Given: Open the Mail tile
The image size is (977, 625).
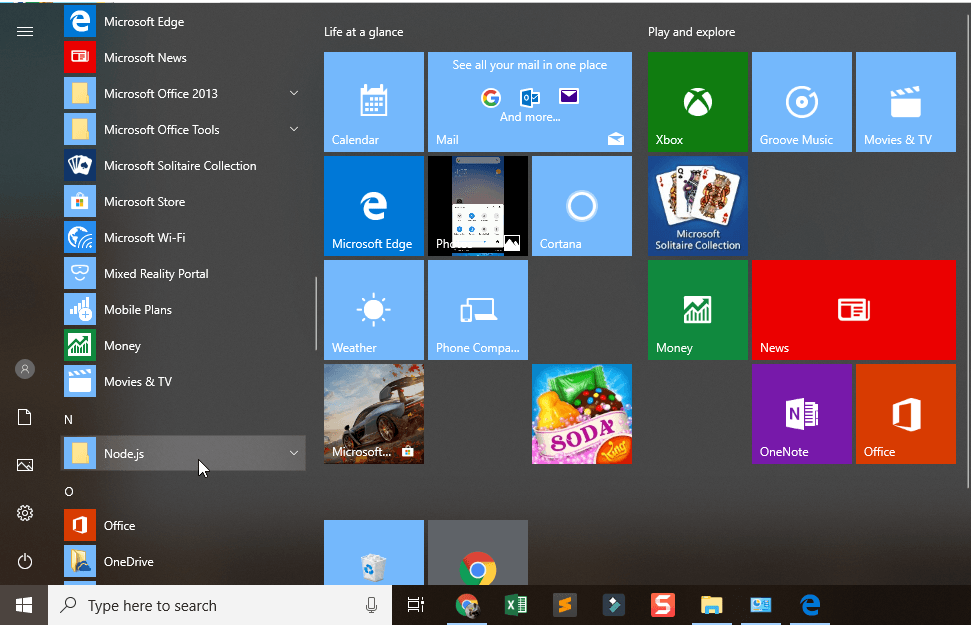Looking at the screenshot, I should (x=530, y=102).
